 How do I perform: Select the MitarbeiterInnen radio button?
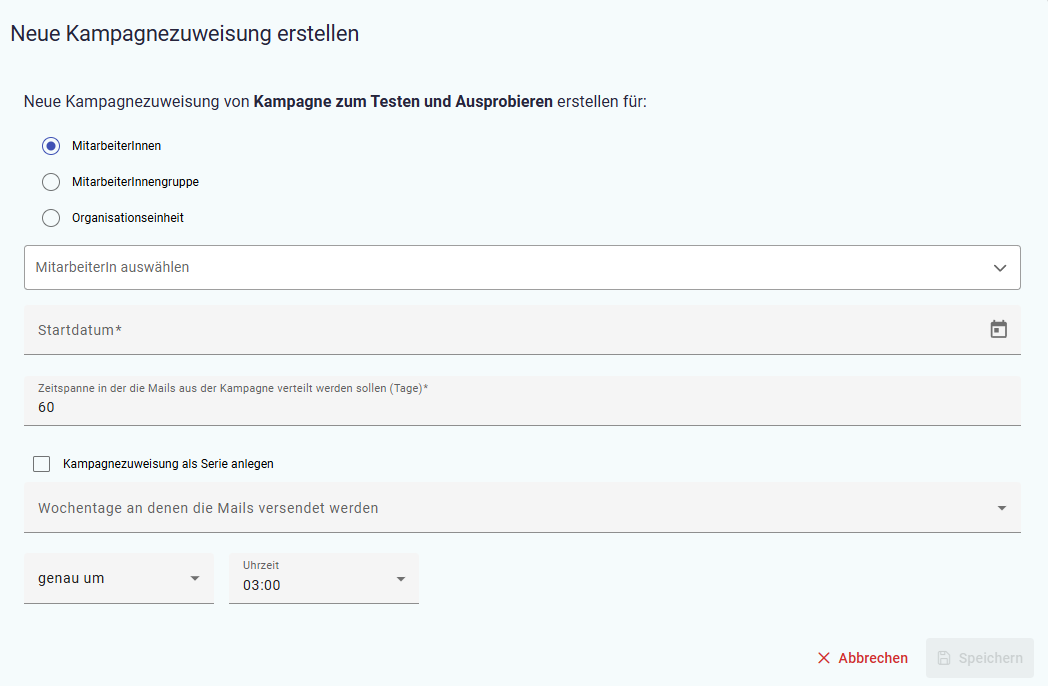click(x=51, y=146)
